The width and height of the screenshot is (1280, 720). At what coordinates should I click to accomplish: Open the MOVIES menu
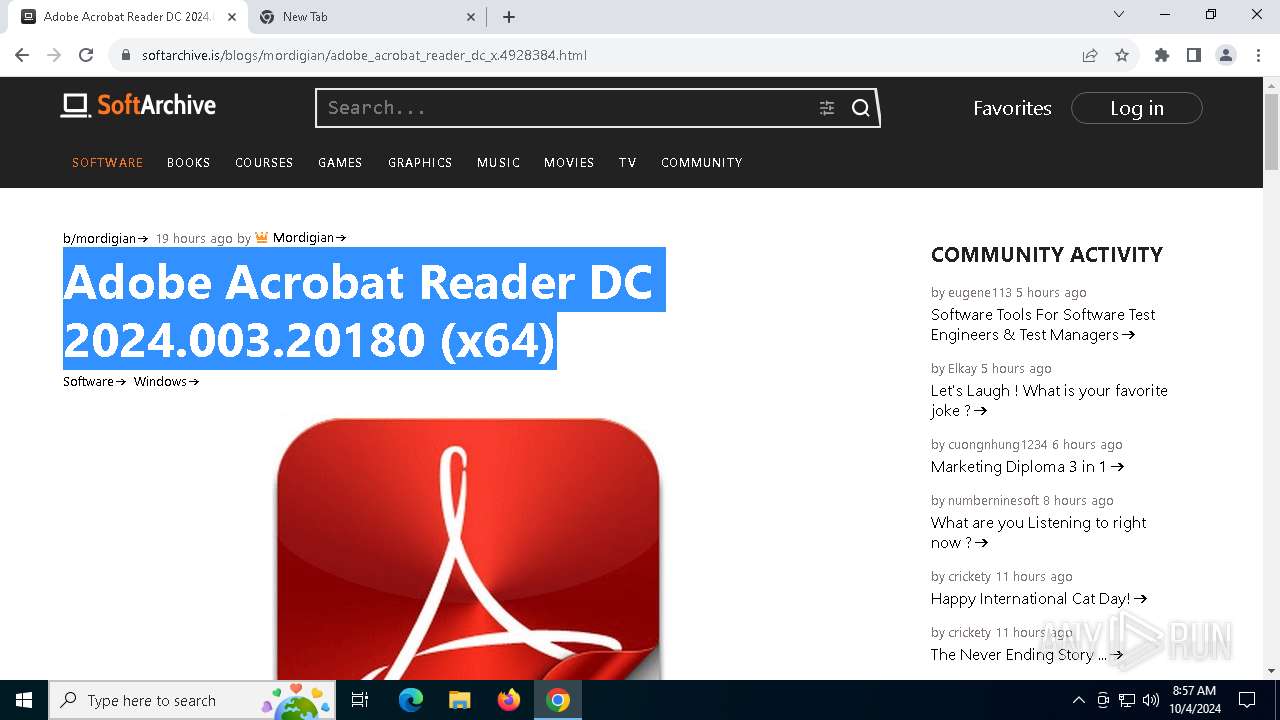coord(569,162)
